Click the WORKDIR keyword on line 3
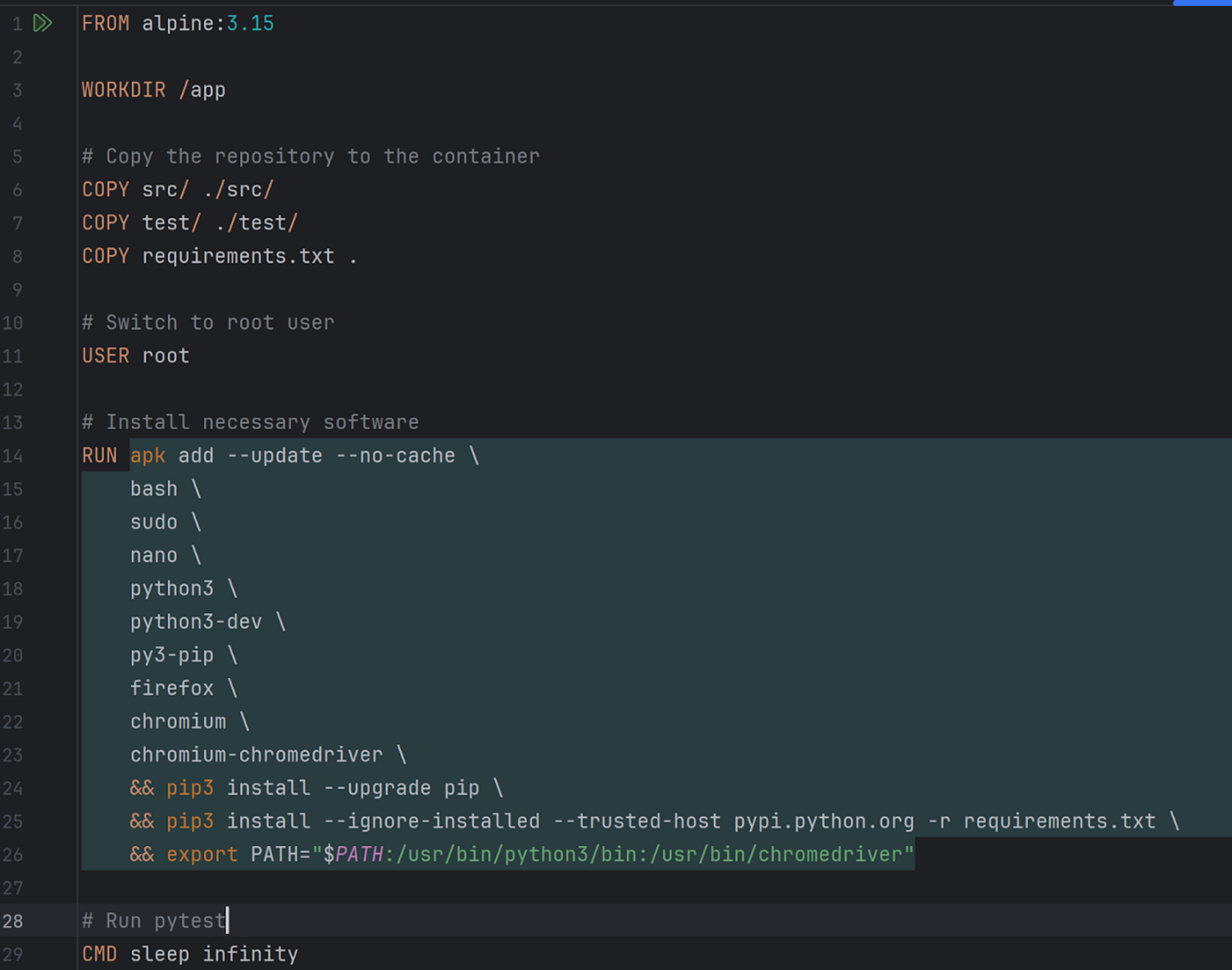Viewport: 1232px width, 970px height. (123, 91)
